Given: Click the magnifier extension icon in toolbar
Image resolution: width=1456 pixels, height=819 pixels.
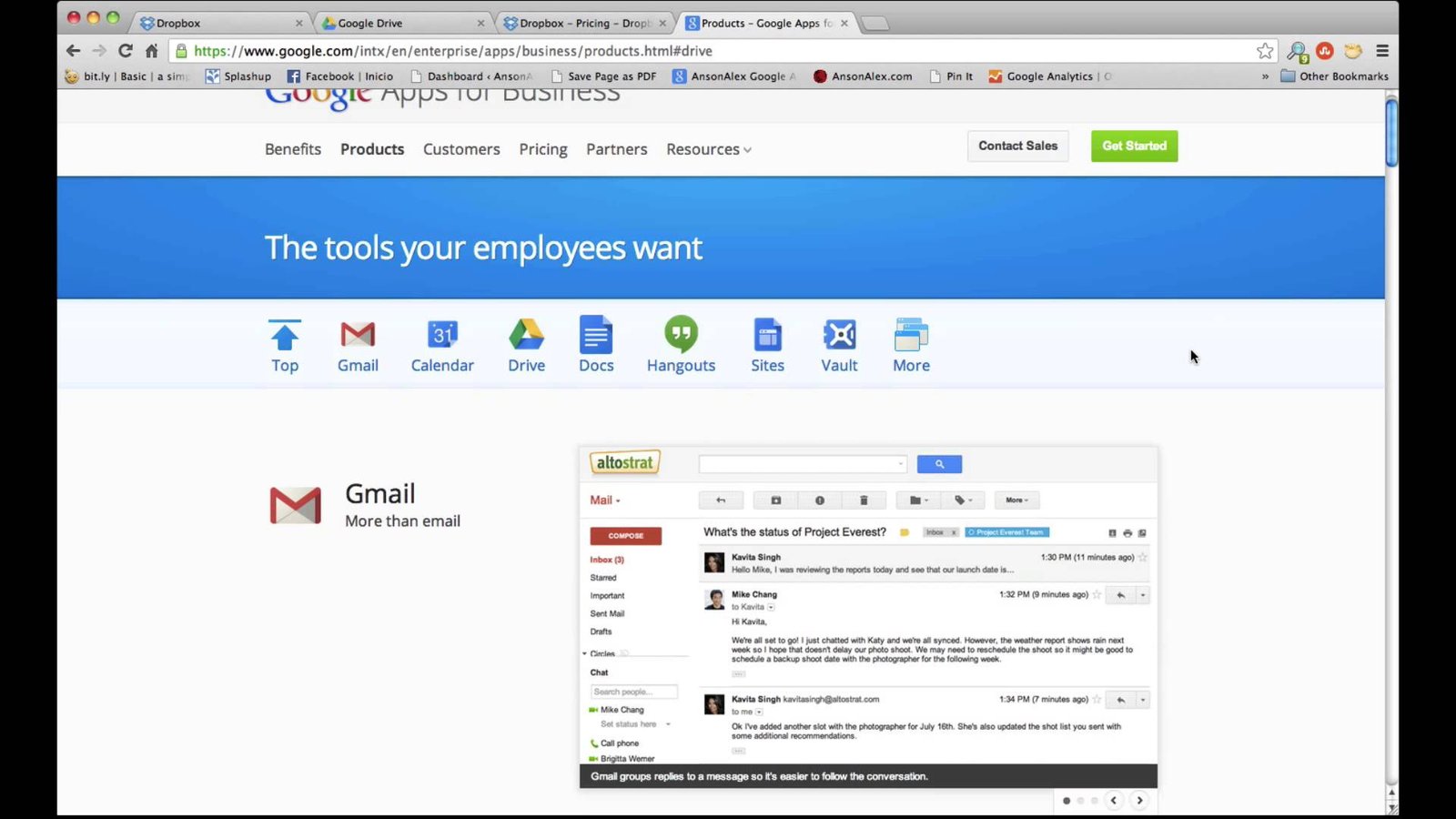Looking at the screenshot, I should [1298, 52].
